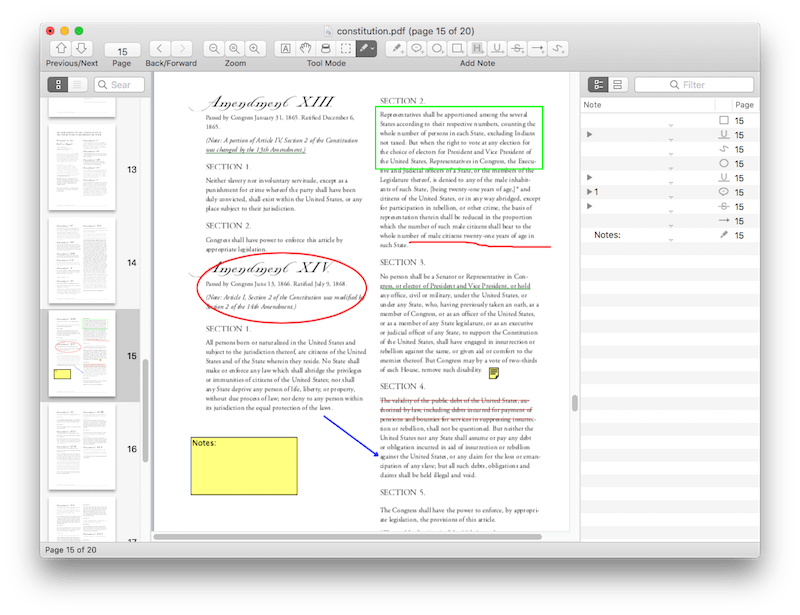The height and width of the screenshot is (615, 800).
Task: Select the arrow annotation tool
Action: tap(537, 48)
